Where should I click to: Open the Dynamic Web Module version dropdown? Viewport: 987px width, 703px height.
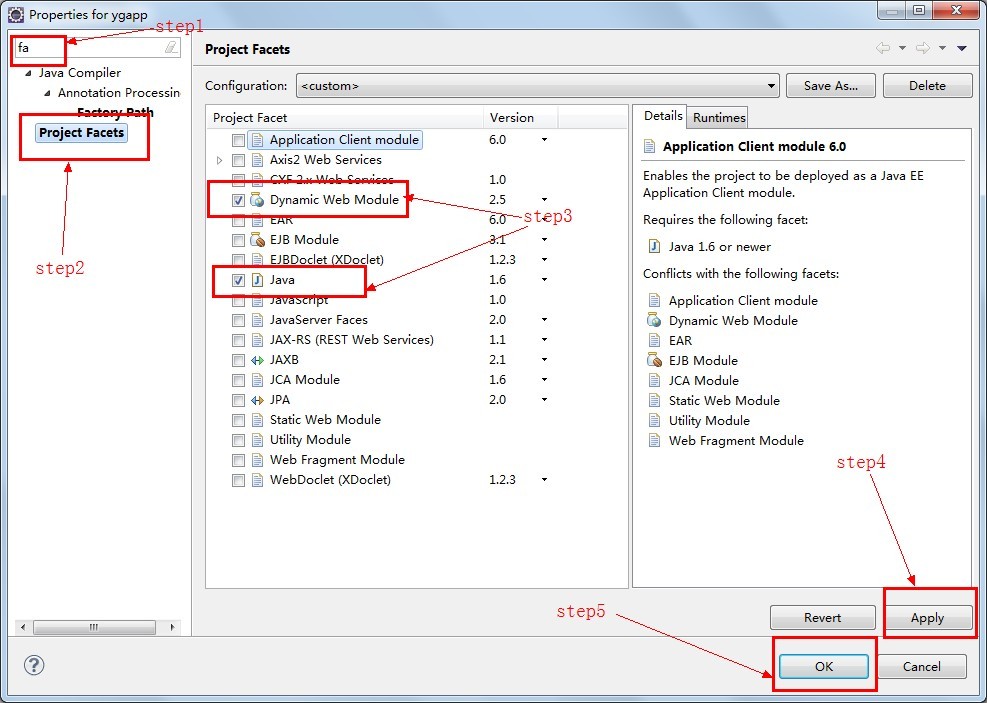(544, 200)
